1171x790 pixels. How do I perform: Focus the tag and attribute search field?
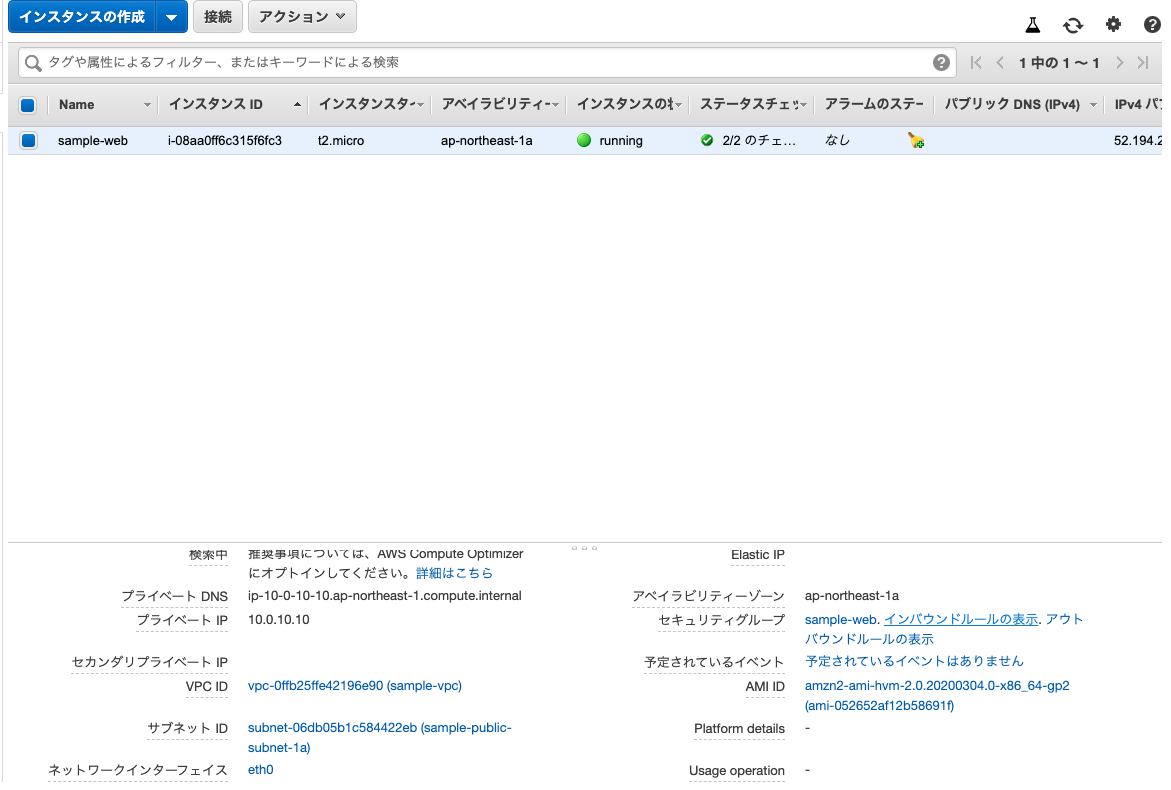[x=480, y=63]
